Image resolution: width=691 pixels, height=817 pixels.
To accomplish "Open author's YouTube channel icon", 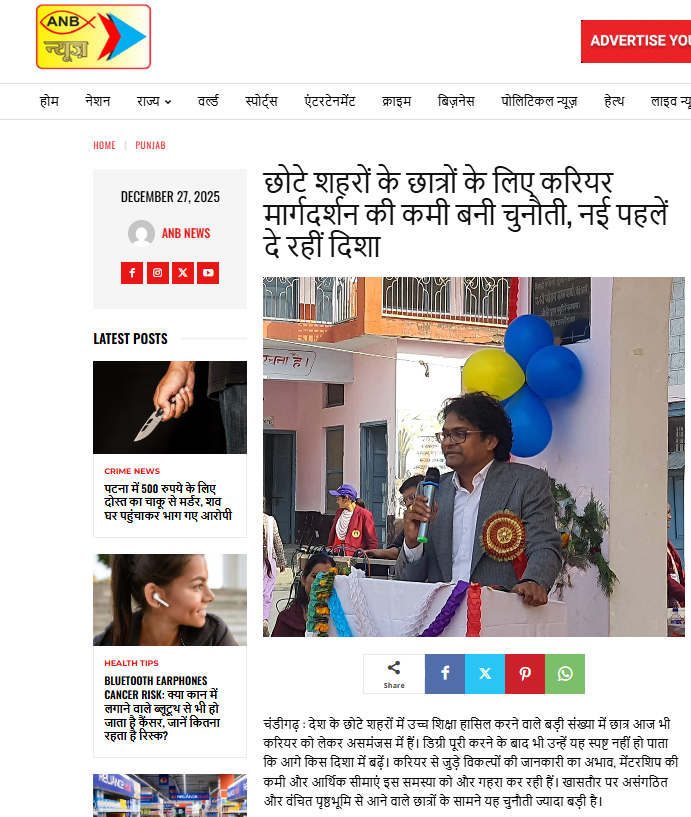I will point(208,273).
